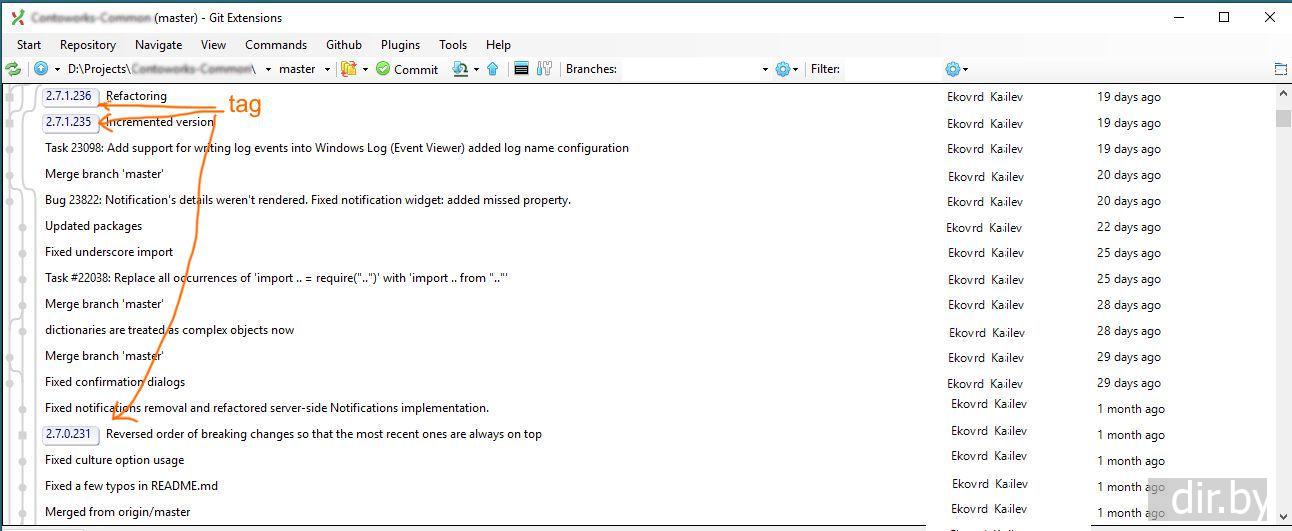Open the pull options dropdown arrow

(x=476, y=70)
